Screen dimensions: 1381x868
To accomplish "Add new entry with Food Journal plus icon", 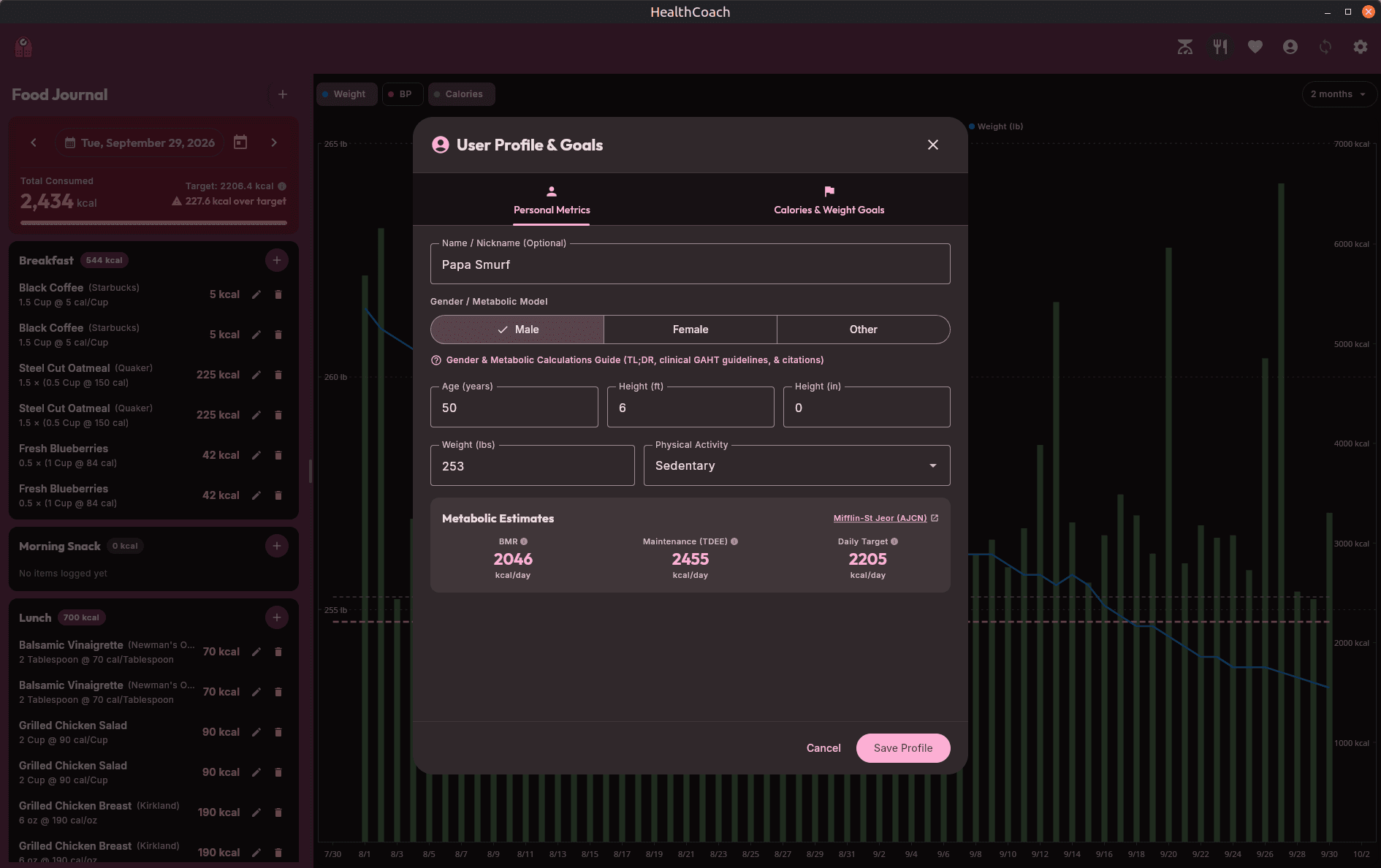I will coord(283,94).
